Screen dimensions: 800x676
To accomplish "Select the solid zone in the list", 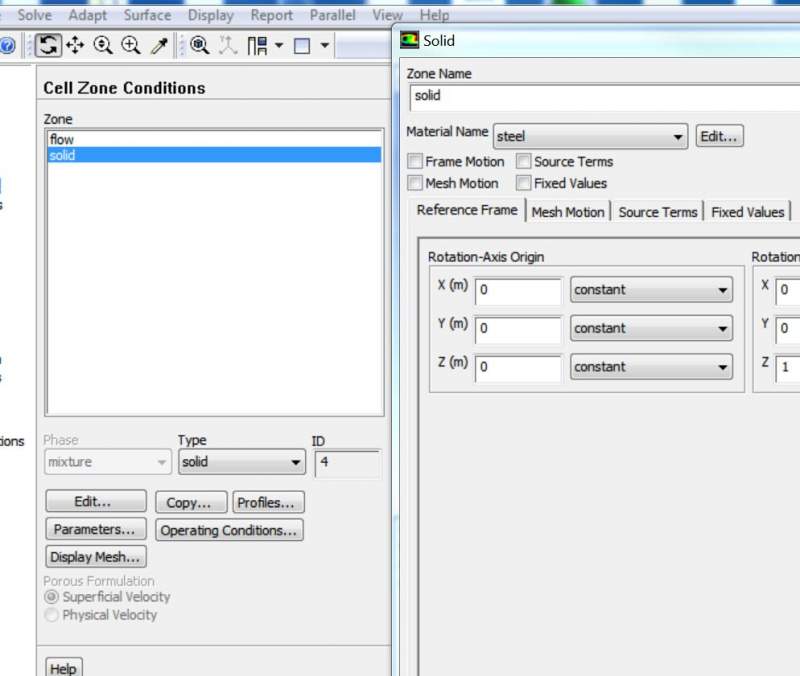I will tap(214, 155).
